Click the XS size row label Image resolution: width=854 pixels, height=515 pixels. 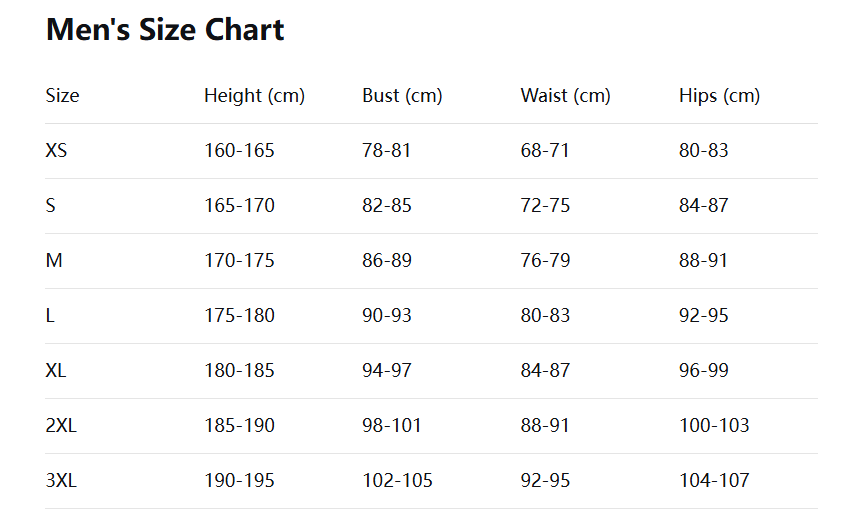coord(56,151)
